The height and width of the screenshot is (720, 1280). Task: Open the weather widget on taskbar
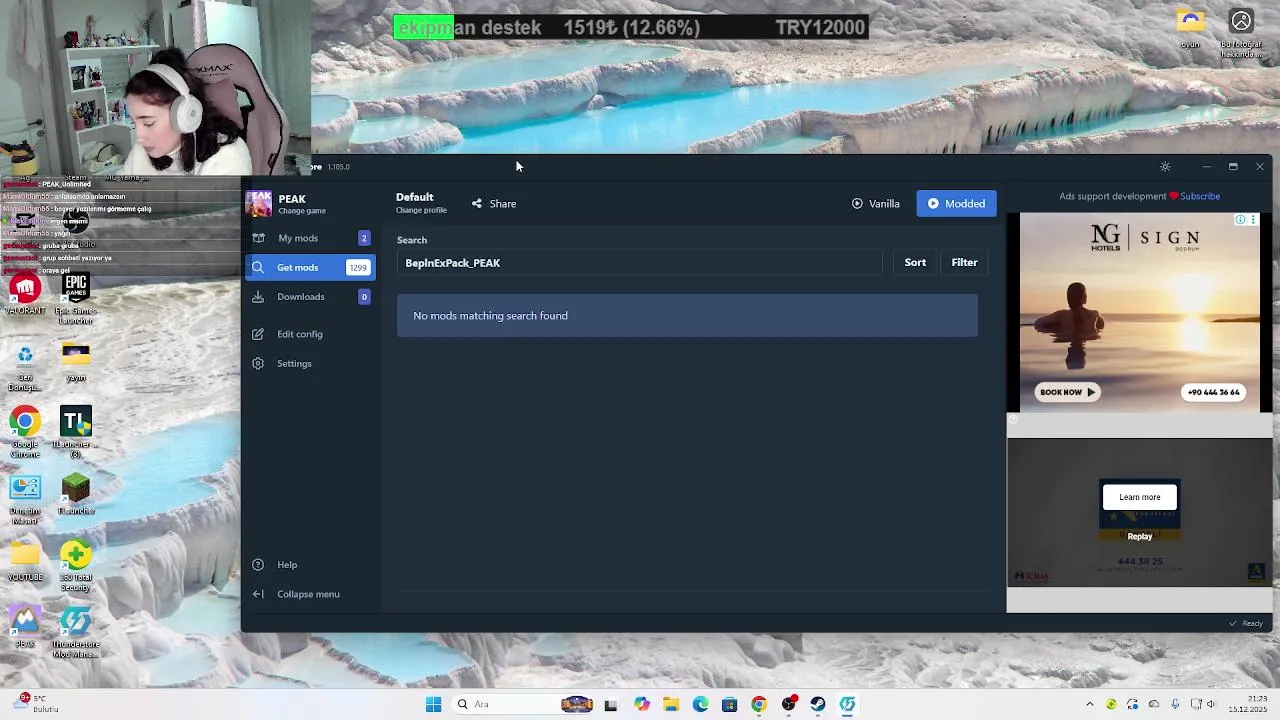pos(35,704)
